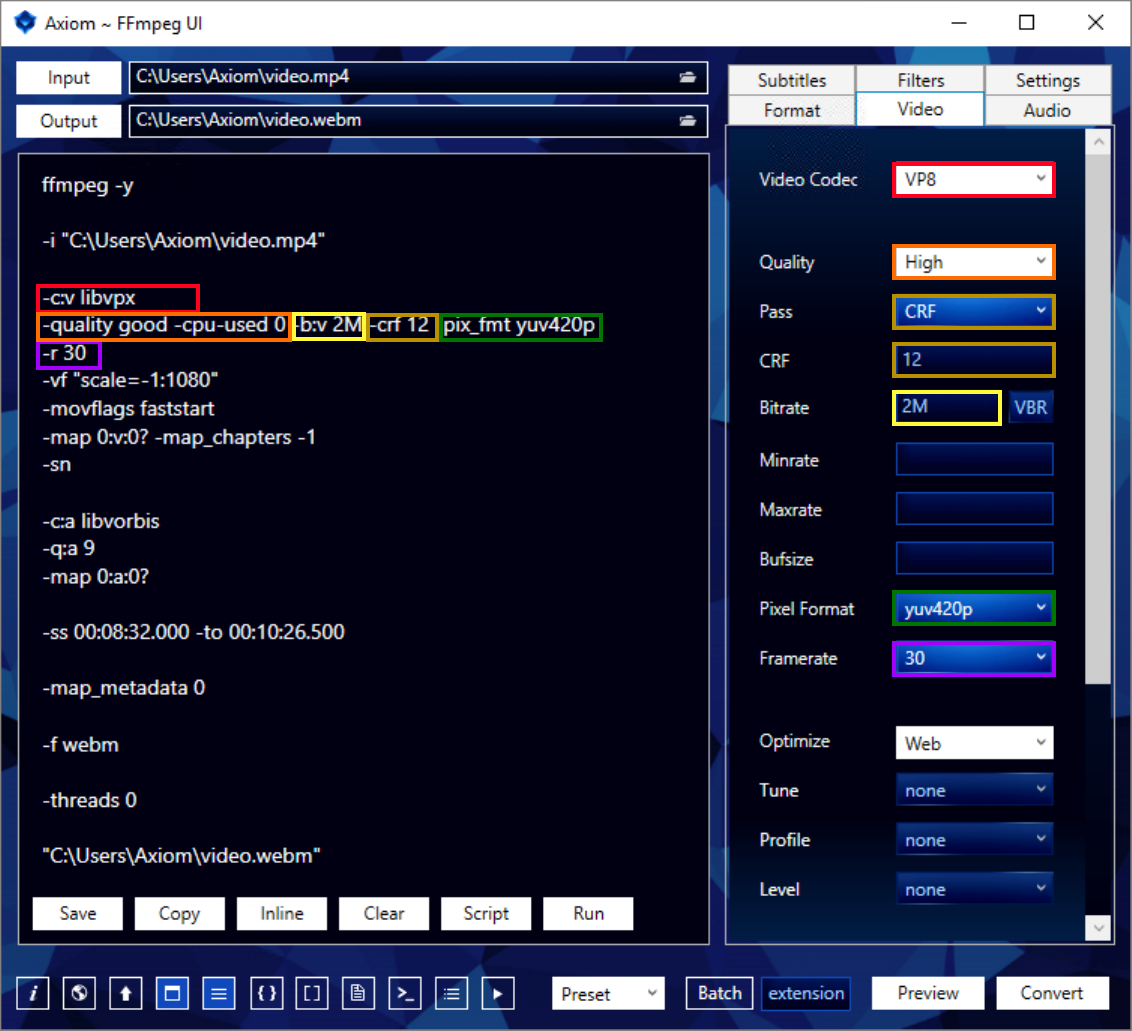Expand the Framerate dropdown showing 30

tap(974, 658)
